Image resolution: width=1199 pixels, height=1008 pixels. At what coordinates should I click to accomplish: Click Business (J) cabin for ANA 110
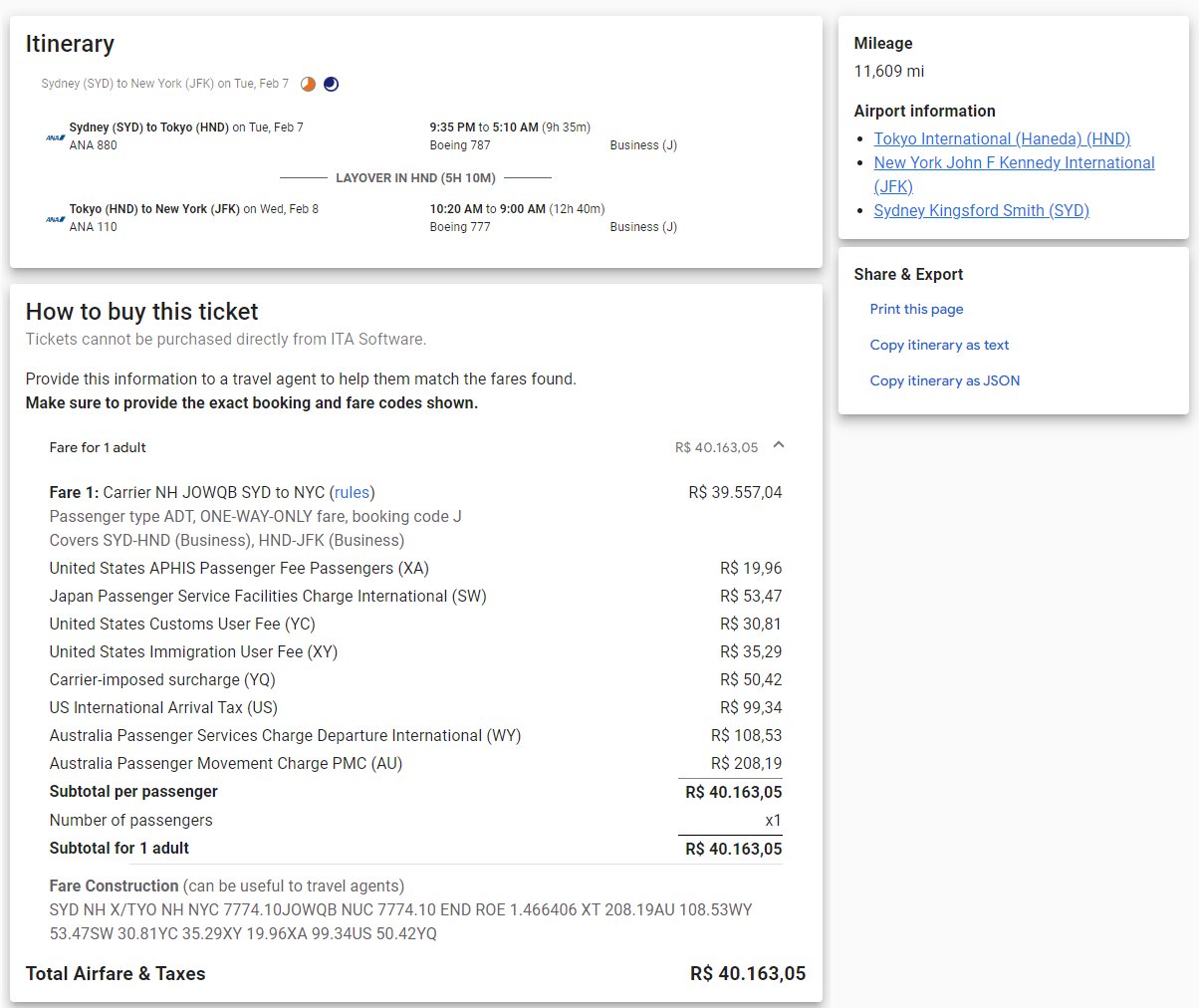click(643, 227)
